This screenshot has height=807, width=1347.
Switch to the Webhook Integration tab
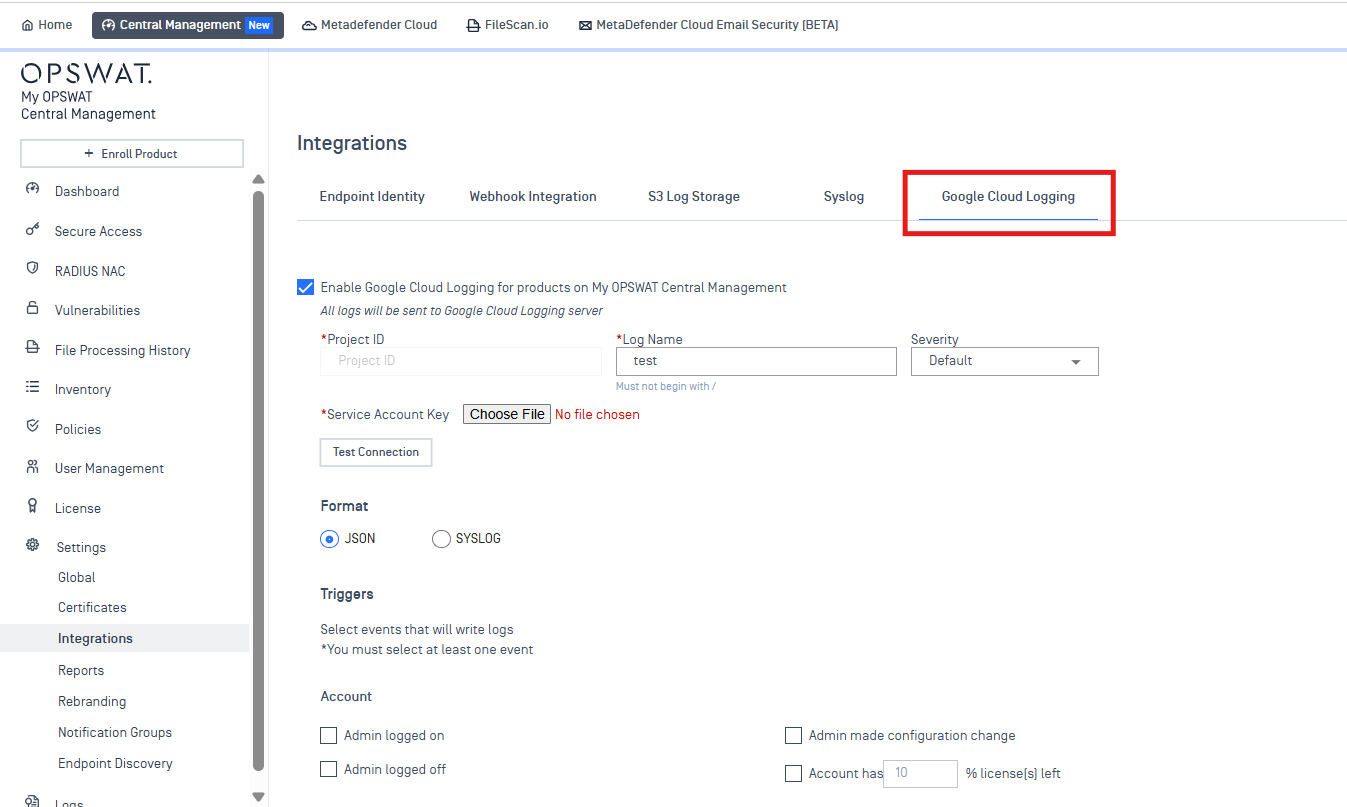tap(533, 197)
